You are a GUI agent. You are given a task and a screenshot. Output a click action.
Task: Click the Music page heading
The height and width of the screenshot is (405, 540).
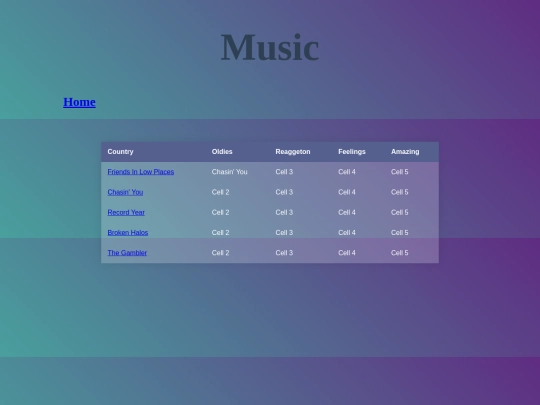click(270, 47)
